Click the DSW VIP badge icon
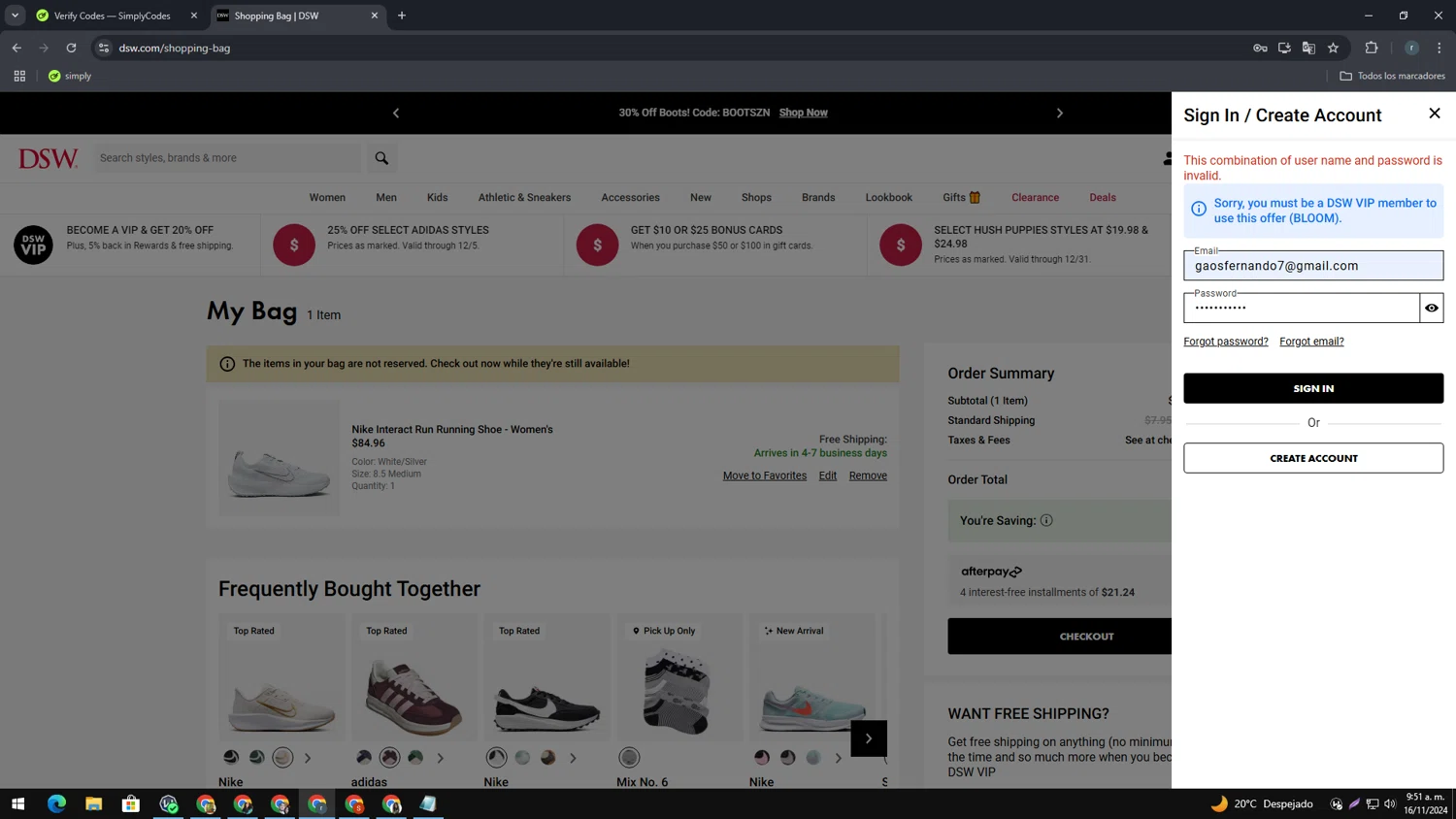This screenshot has height=819, width=1456. pyautogui.click(x=33, y=245)
